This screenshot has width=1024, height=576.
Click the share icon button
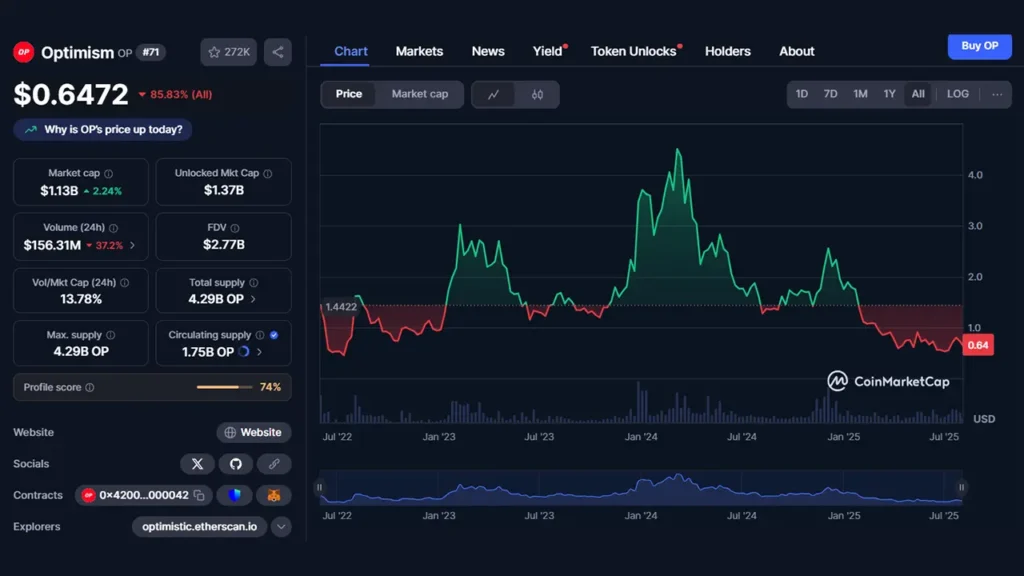pyautogui.click(x=278, y=52)
